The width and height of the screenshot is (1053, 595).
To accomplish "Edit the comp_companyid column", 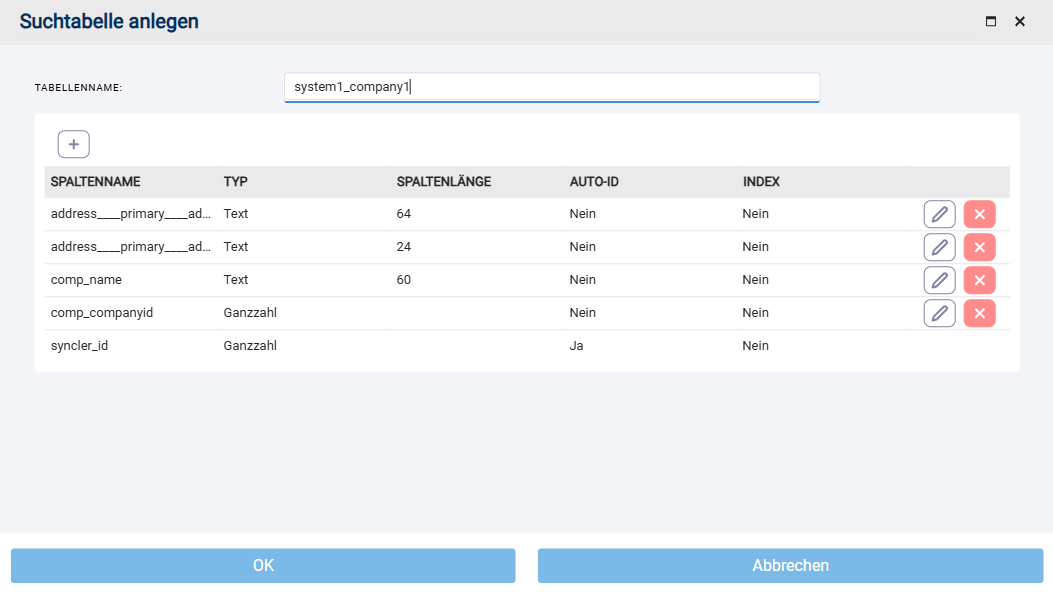I will point(939,313).
